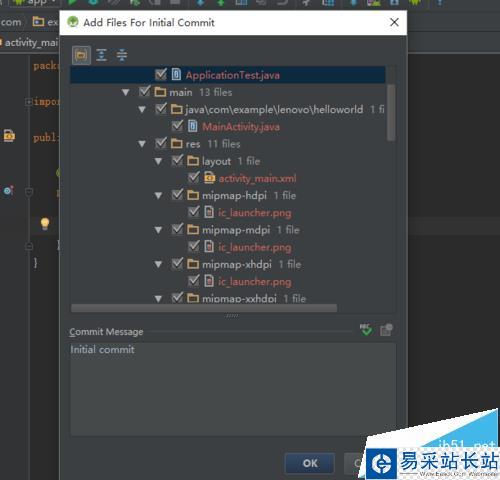Select the activity_main.xml row text
The width and height of the screenshot is (500, 480).
257,178
